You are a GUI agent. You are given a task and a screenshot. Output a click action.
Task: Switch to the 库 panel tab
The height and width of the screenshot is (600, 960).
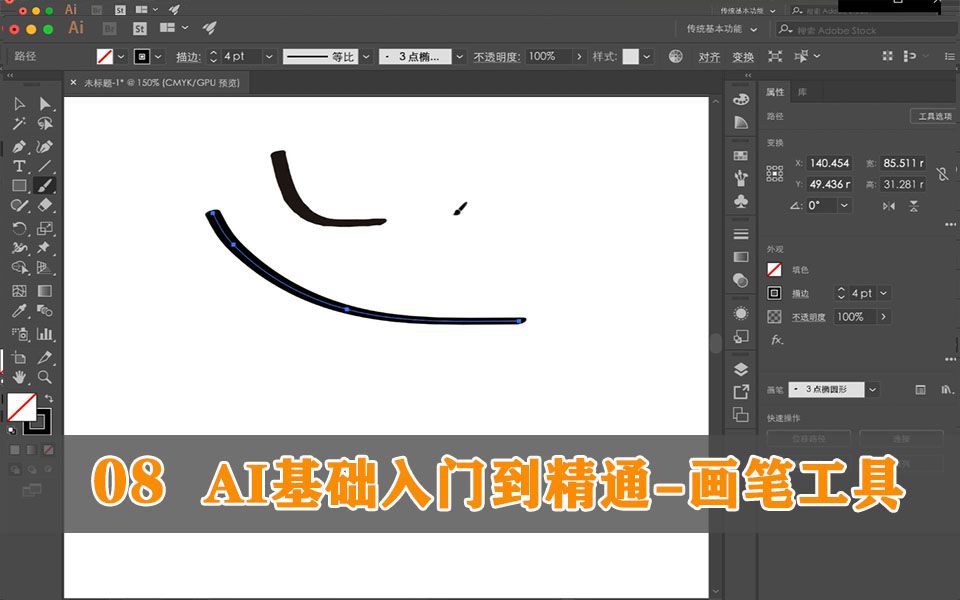(x=801, y=91)
